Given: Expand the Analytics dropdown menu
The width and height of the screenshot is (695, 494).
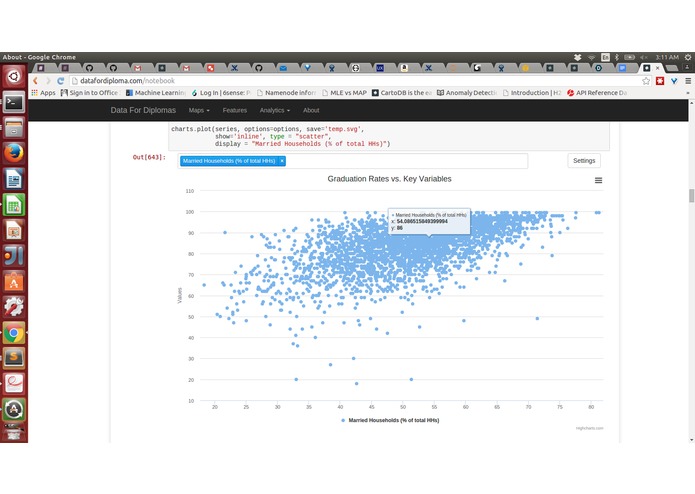Looking at the screenshot, I should (275, 110).
